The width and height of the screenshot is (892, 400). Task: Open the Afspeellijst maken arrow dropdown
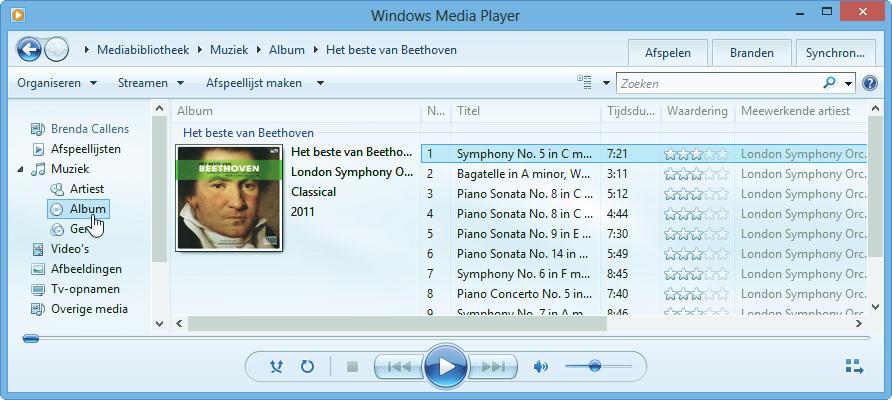pos(320,83)
